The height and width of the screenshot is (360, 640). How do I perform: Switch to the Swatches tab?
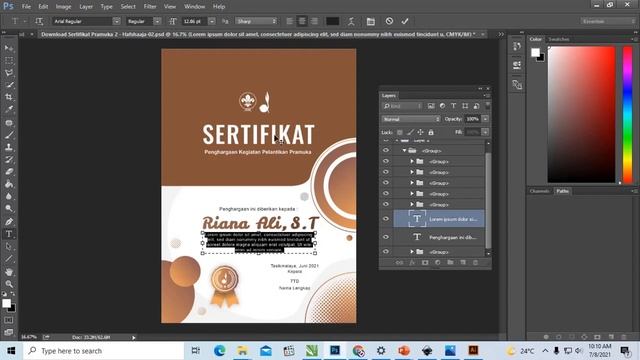coord(559,39)
